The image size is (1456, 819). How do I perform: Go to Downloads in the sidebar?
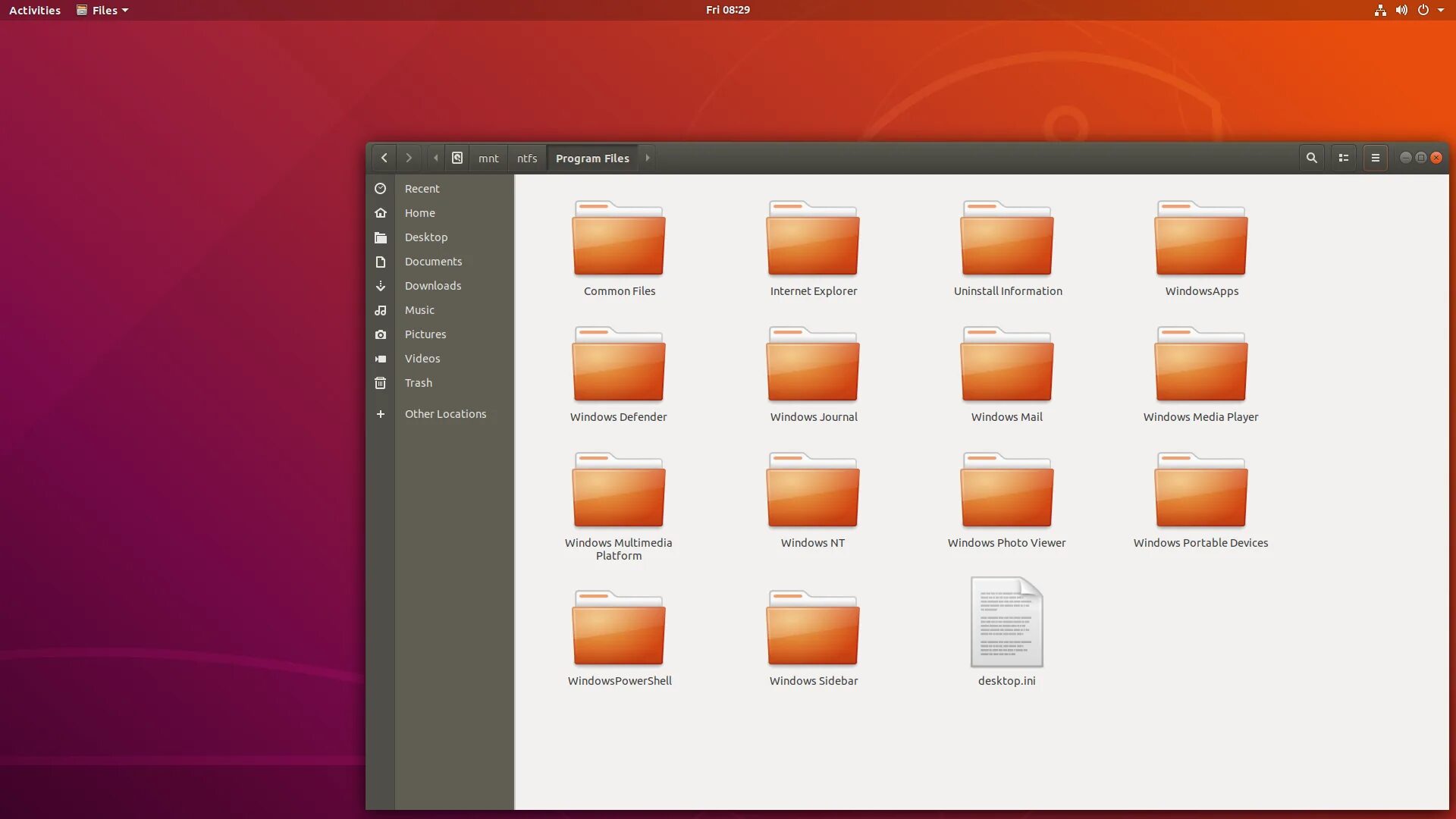pos(432,286)
